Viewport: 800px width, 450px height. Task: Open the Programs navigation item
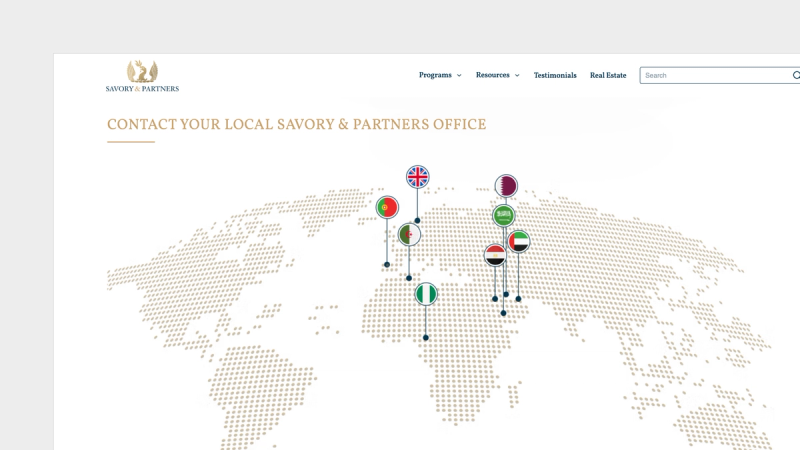coord(435,75)
